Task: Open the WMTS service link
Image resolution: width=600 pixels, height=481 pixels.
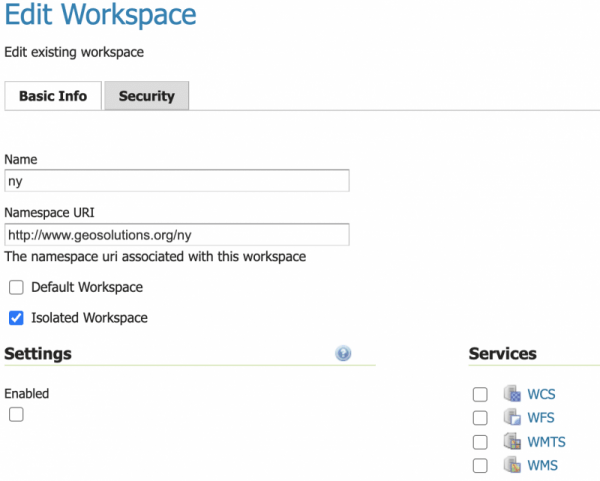Action: tap(546, 442)
